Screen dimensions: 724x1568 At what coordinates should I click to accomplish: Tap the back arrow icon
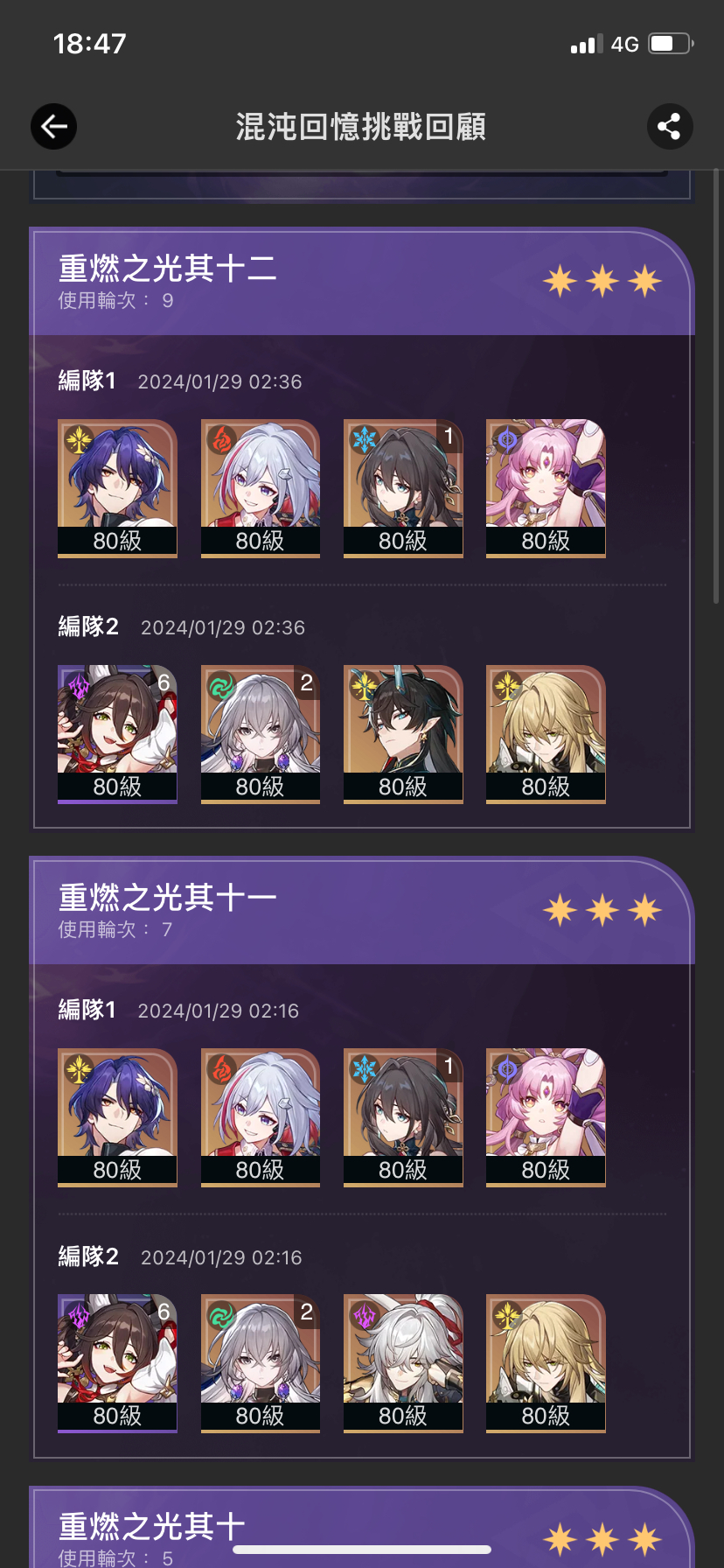click(53, 127)
